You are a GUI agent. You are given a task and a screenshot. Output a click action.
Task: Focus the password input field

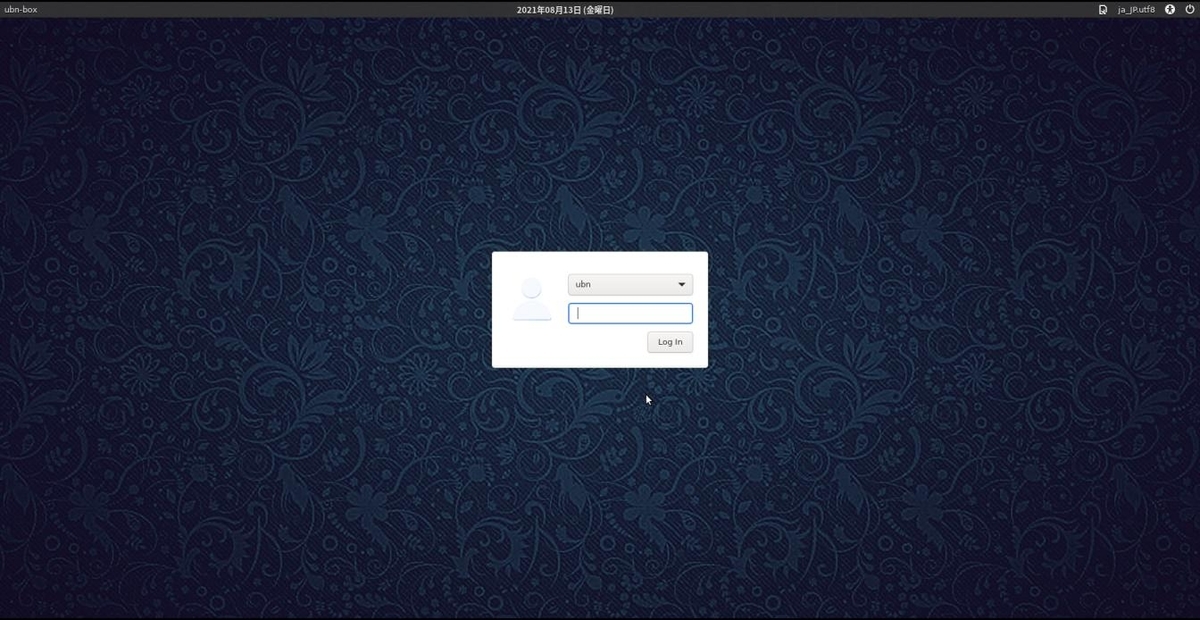[630, 313]
